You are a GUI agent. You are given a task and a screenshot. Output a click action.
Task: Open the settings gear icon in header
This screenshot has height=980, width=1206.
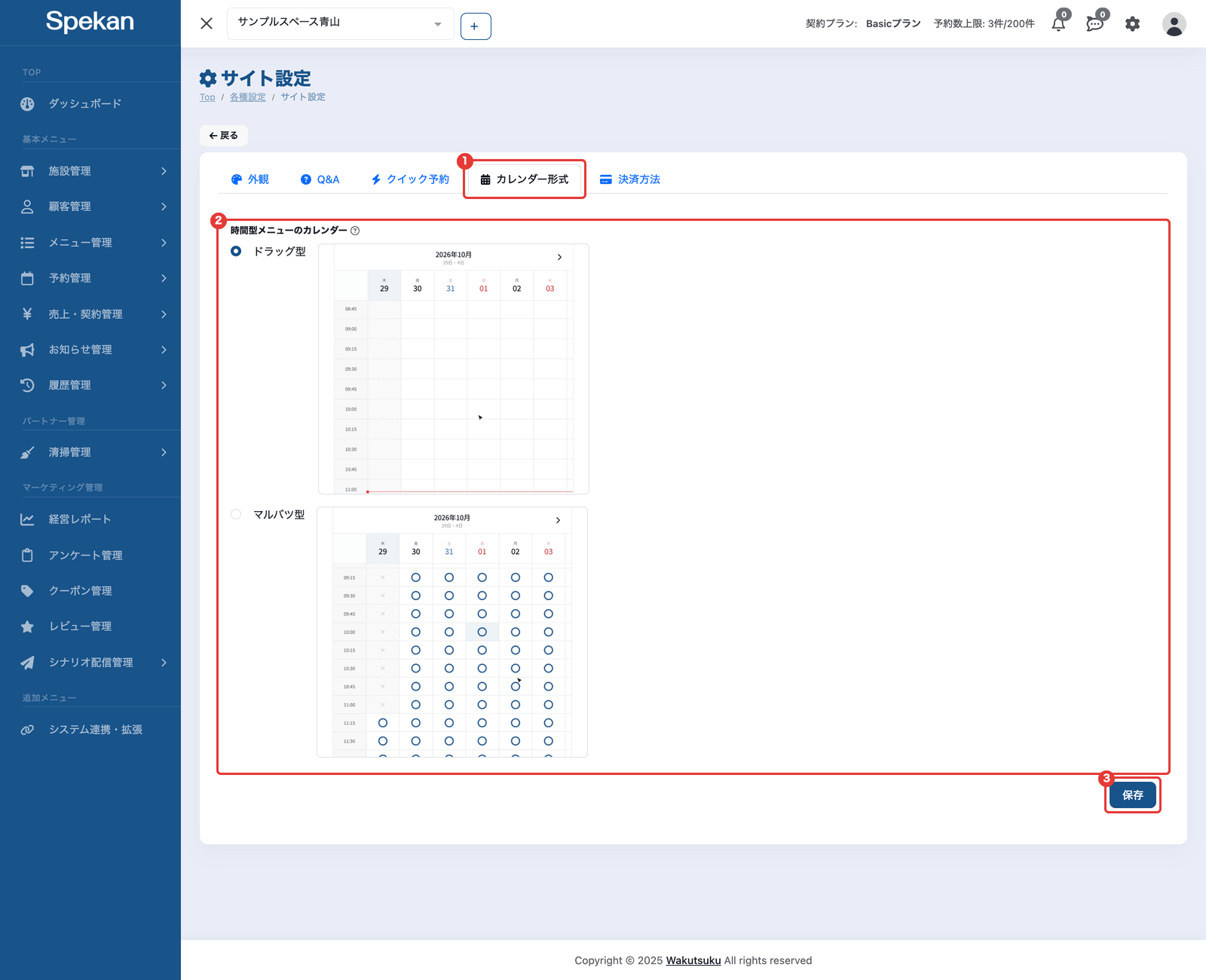1132,24
